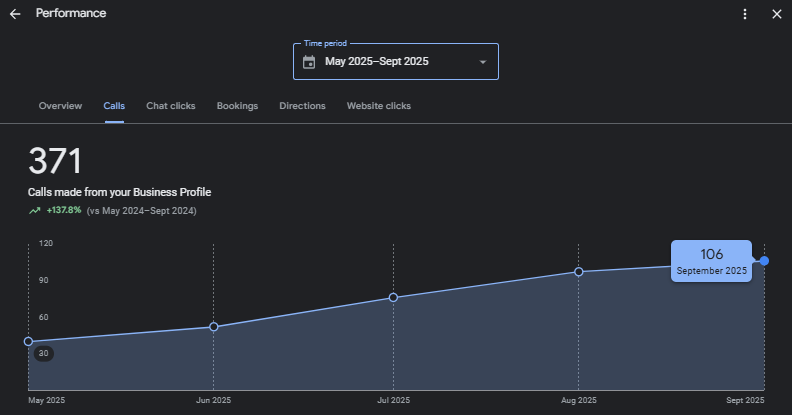The image size is (792, 415).
Task: Go to the Bookings tab
Action: 237,106
